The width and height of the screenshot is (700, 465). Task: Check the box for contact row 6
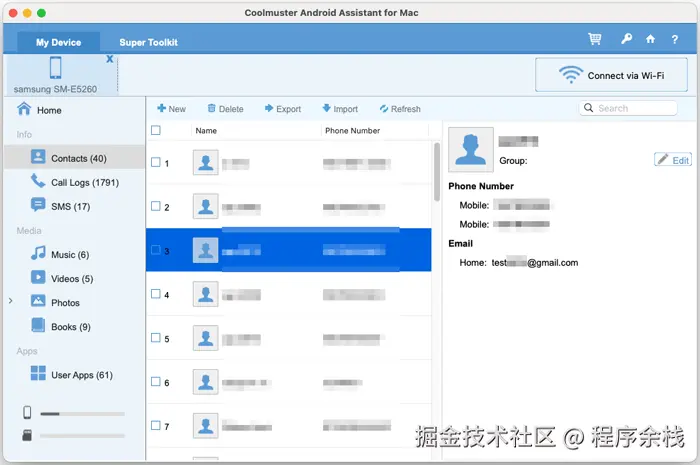tap(155, 381)
